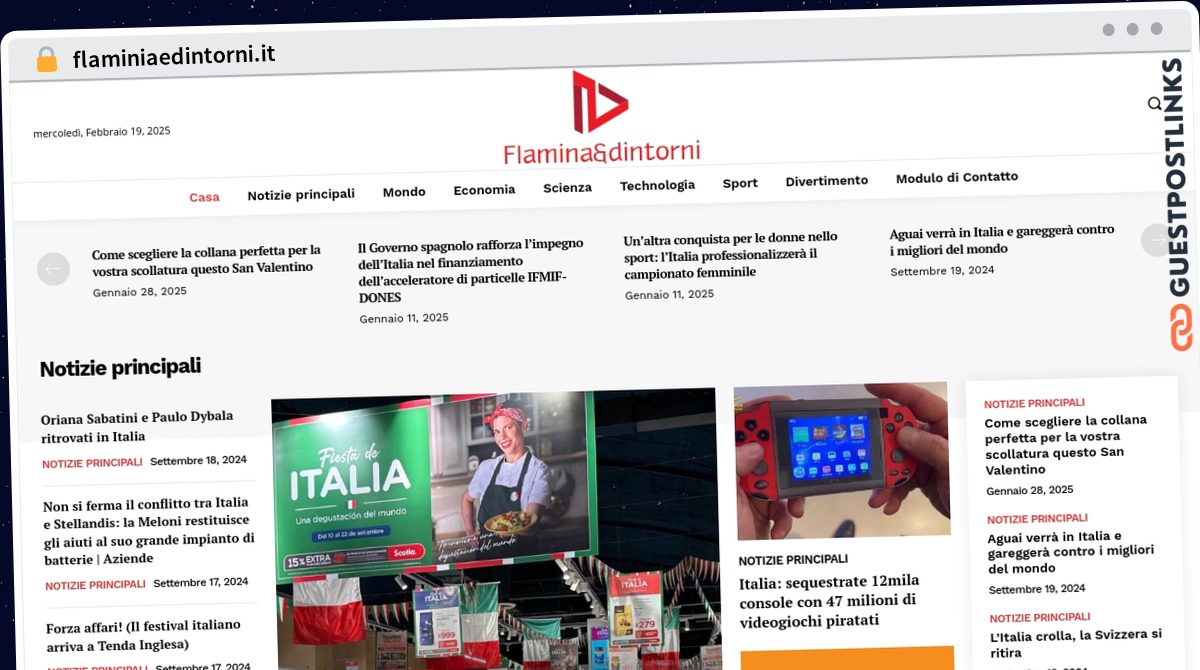Open the red game console thumbnail
The height and width of the screenshot is (670, 1200).
841,460
